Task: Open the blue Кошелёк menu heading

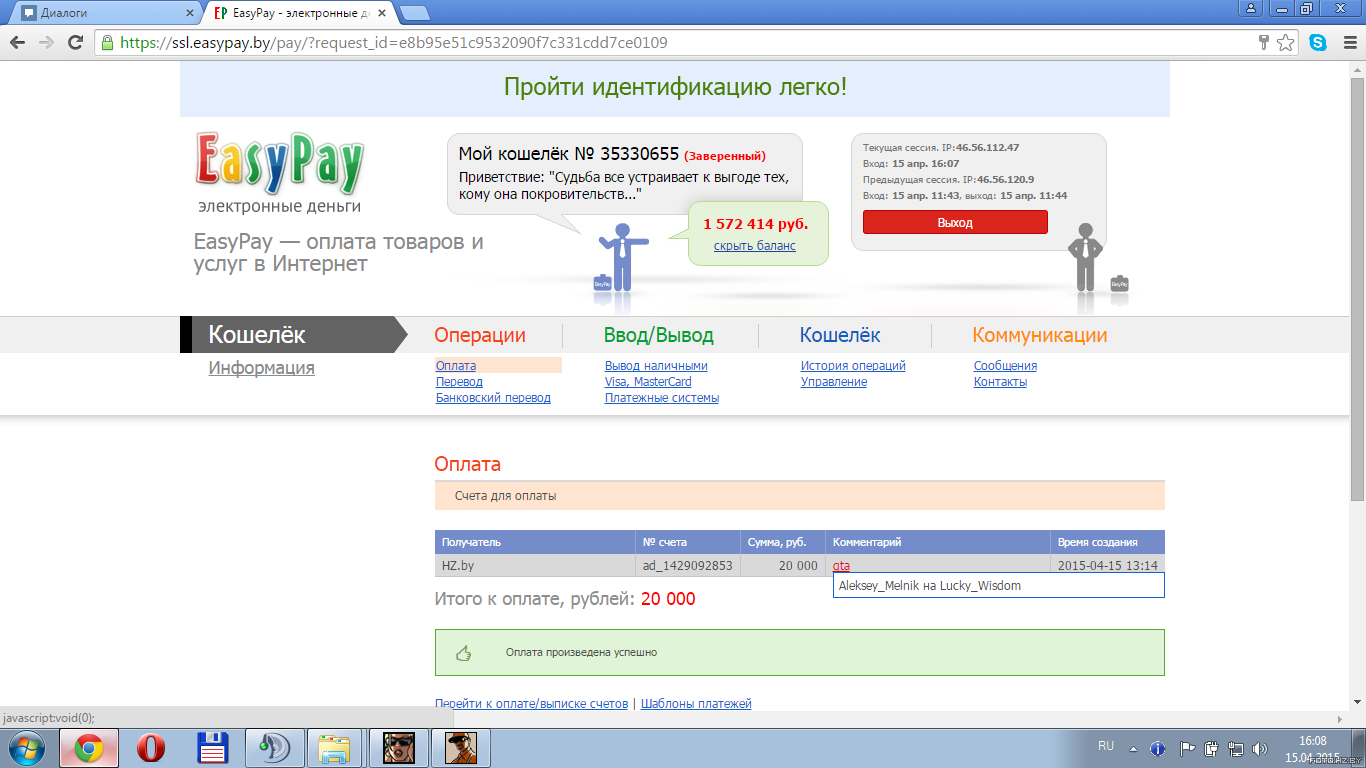Action: (x=840, y=335)
